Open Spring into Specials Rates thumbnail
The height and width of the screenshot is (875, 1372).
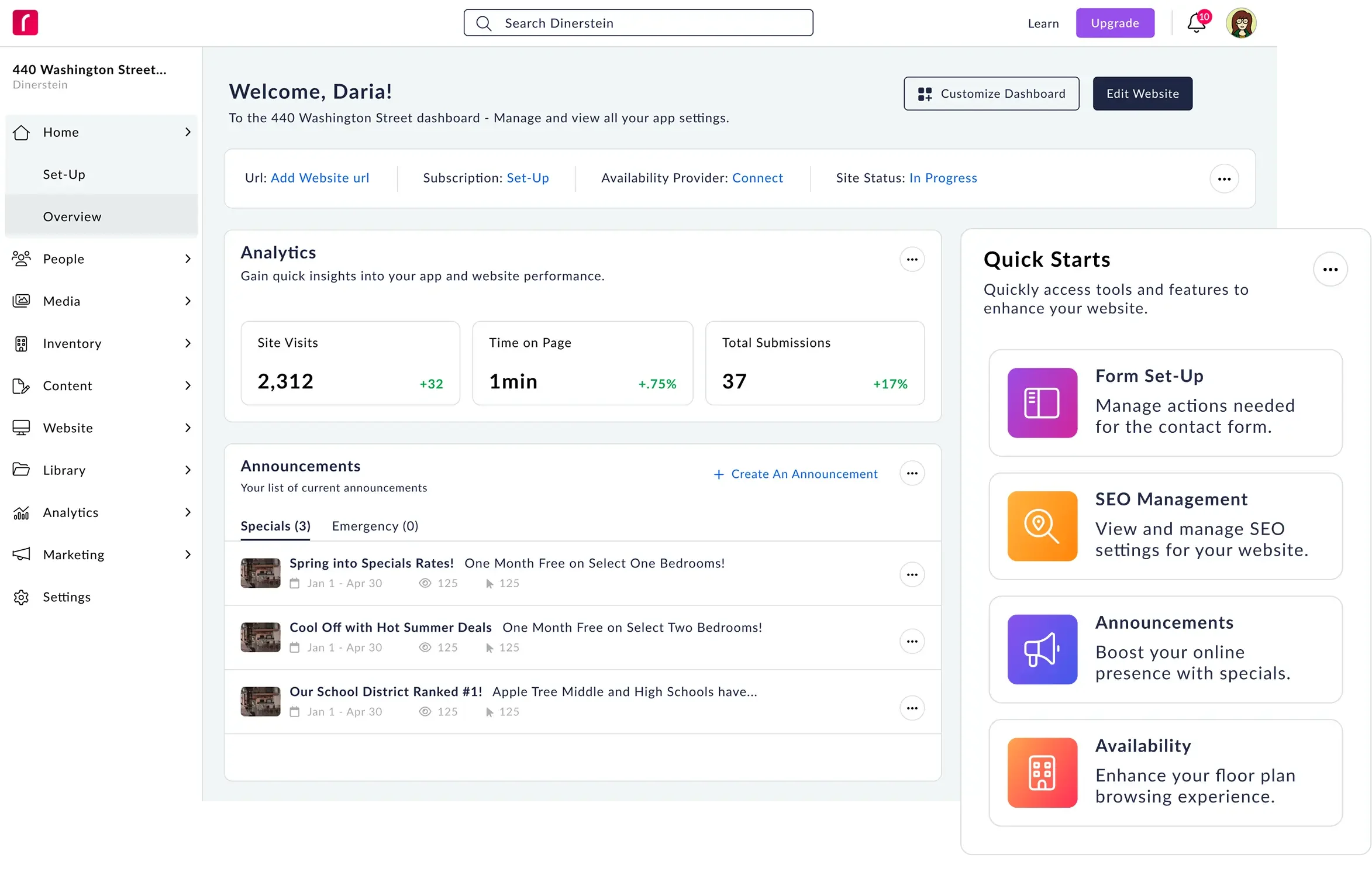tap(260, 573)
